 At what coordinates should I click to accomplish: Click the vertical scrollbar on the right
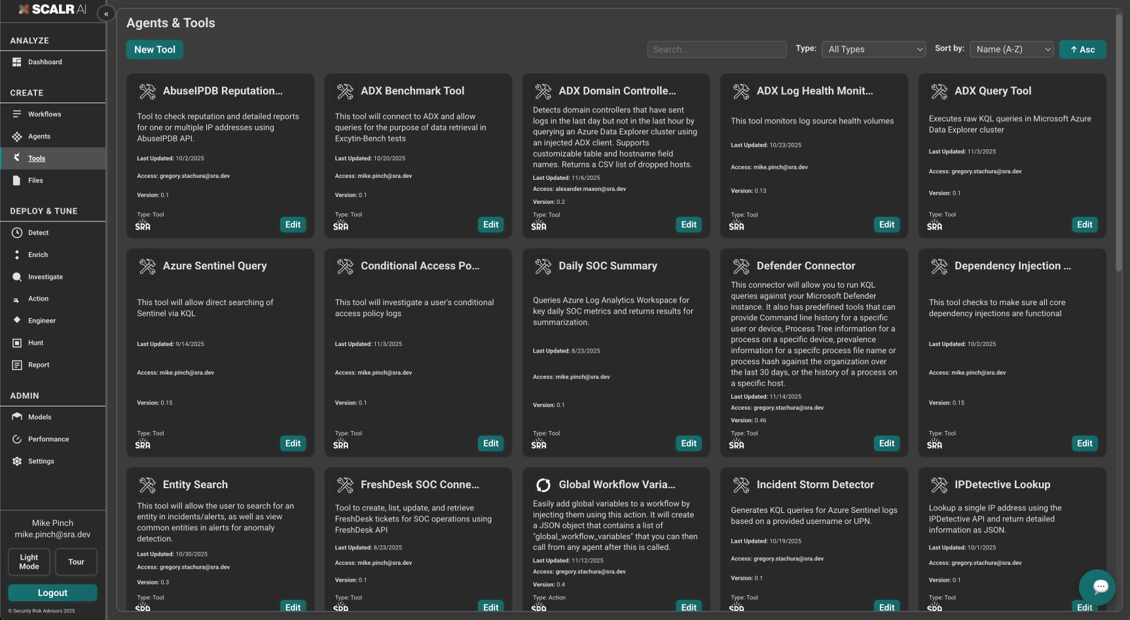point(1118,140)
